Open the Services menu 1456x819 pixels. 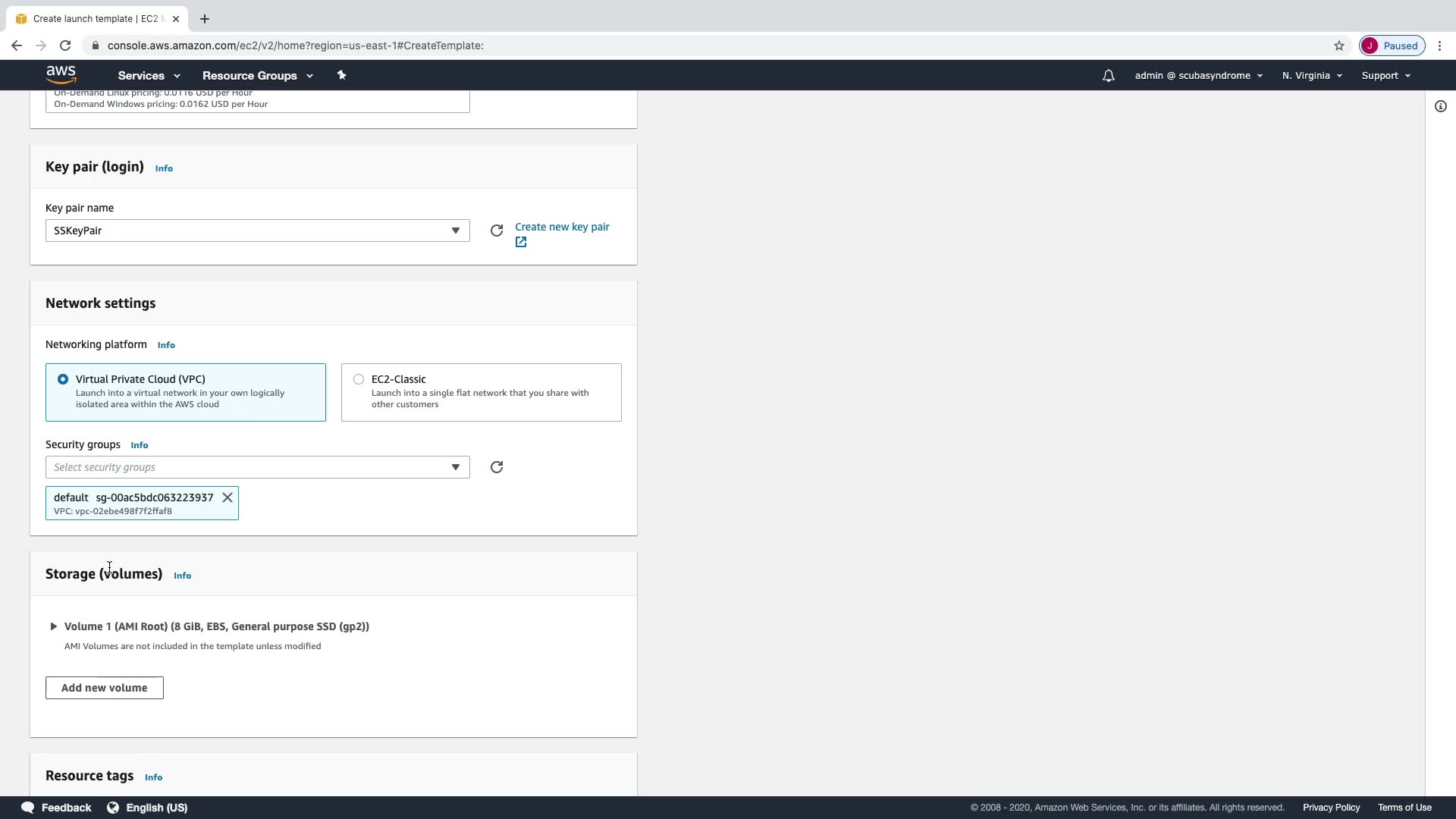(x=149, y=76)
